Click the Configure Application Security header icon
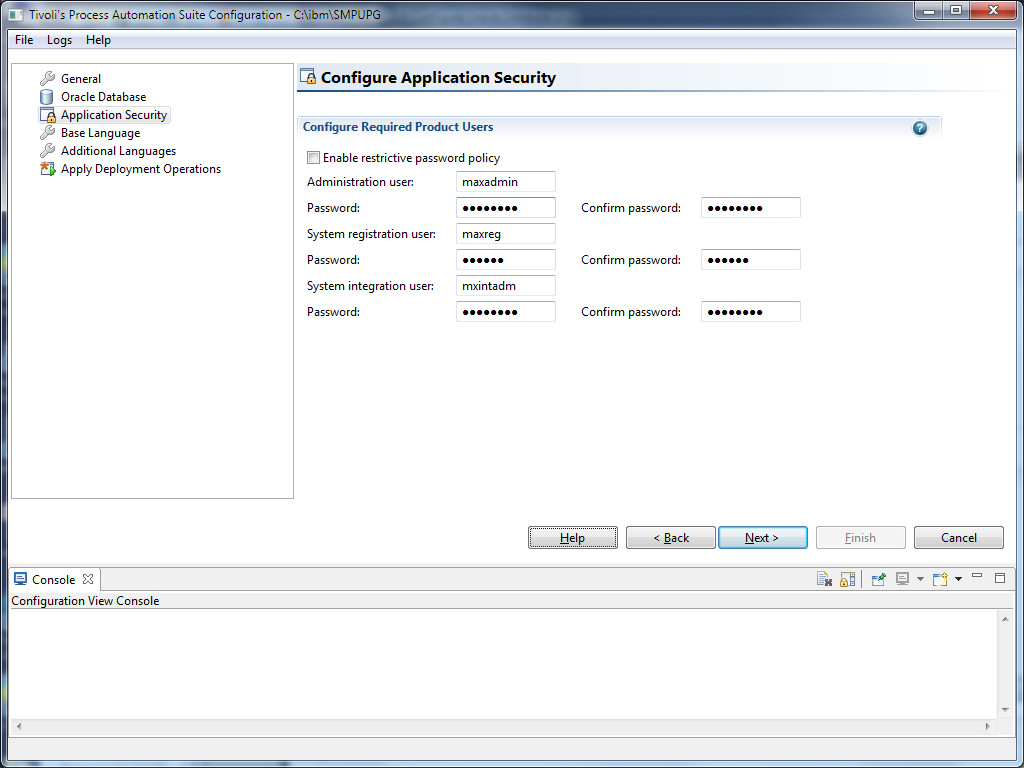 click(x=308, y=76)
